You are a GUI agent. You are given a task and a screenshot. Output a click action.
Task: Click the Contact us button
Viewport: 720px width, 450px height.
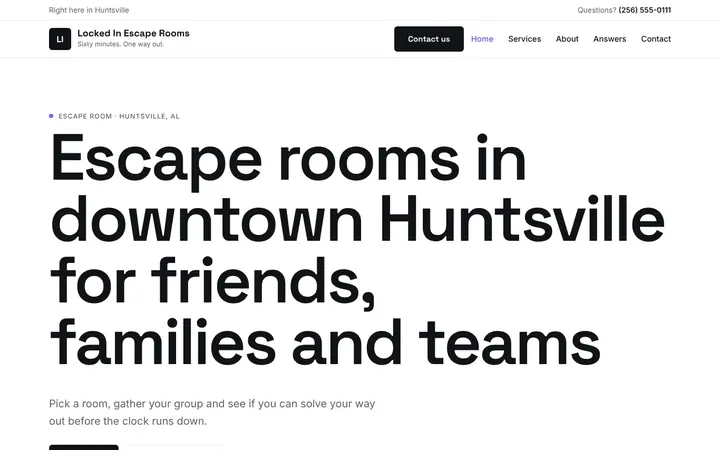coord(429,39)
